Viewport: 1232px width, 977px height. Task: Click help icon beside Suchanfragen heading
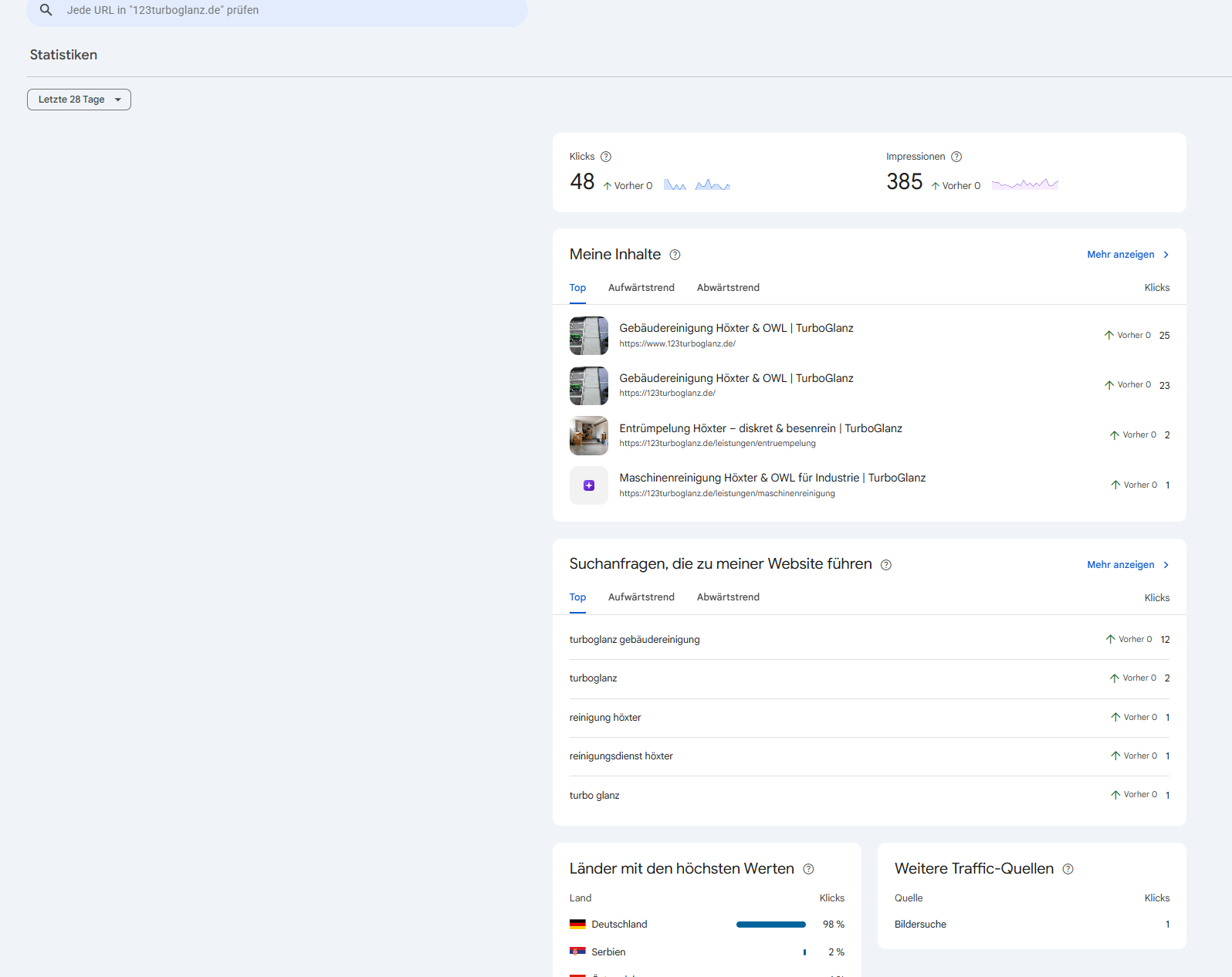(886, 565)
